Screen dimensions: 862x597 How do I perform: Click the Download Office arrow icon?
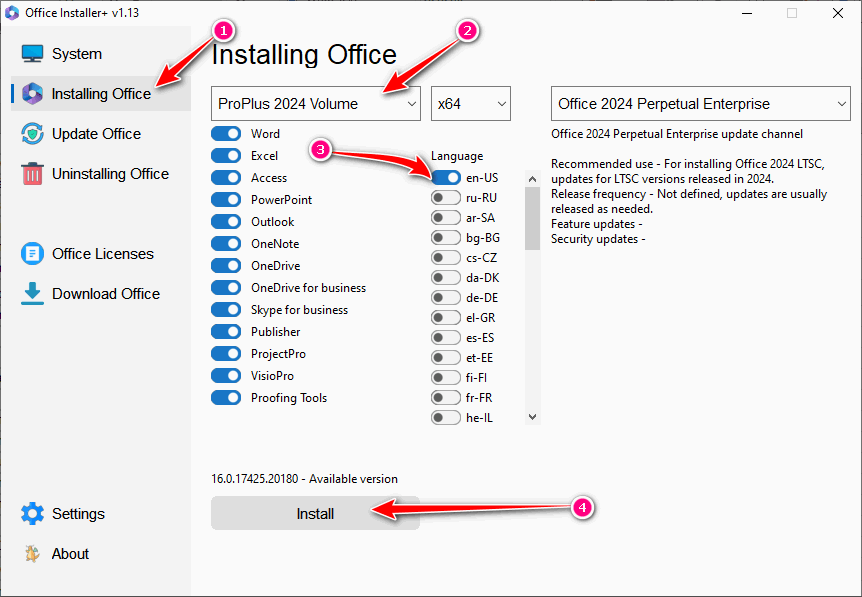pyautogui.click(x=32, y=294)
